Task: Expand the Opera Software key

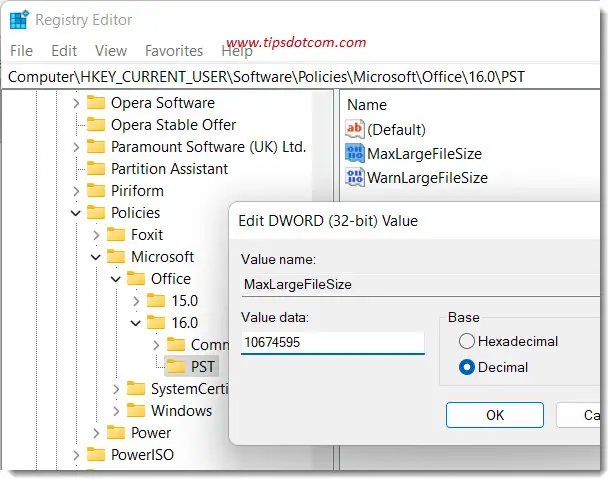Action: 76,103
